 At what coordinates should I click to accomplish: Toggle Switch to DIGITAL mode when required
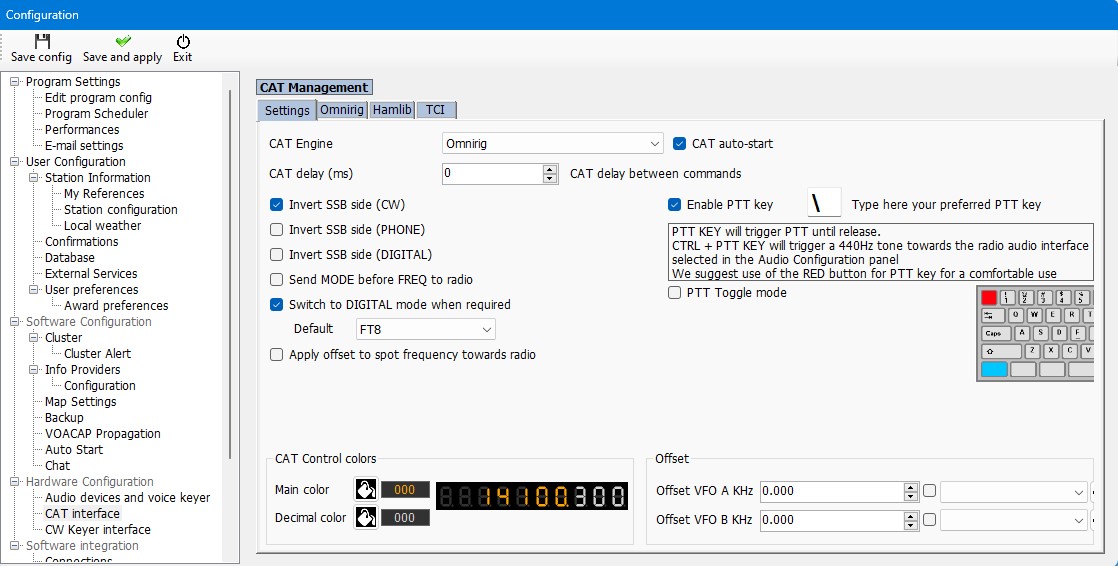pos(277,304)
